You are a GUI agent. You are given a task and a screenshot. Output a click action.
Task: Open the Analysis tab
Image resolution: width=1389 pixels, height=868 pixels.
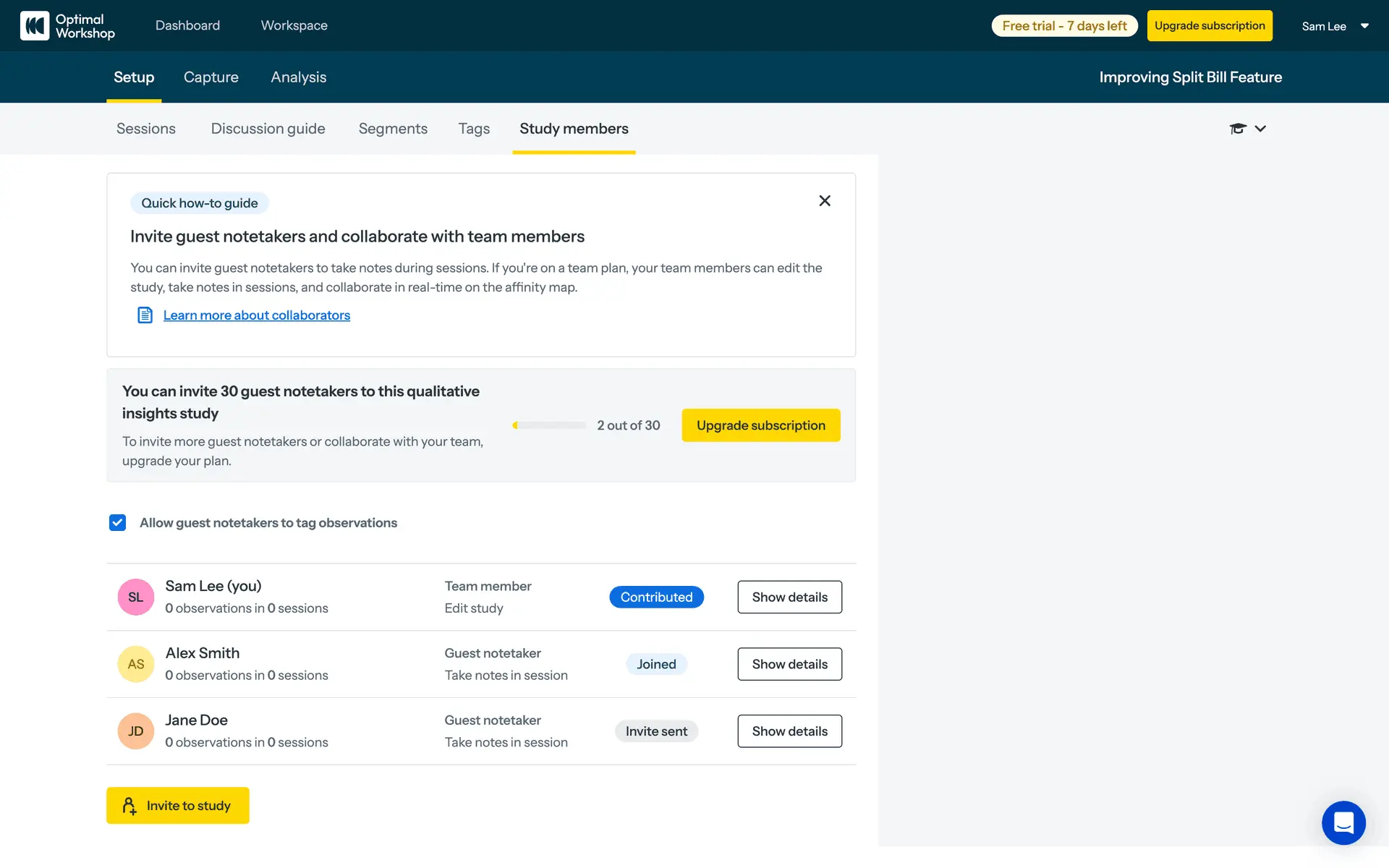point(298,77)
